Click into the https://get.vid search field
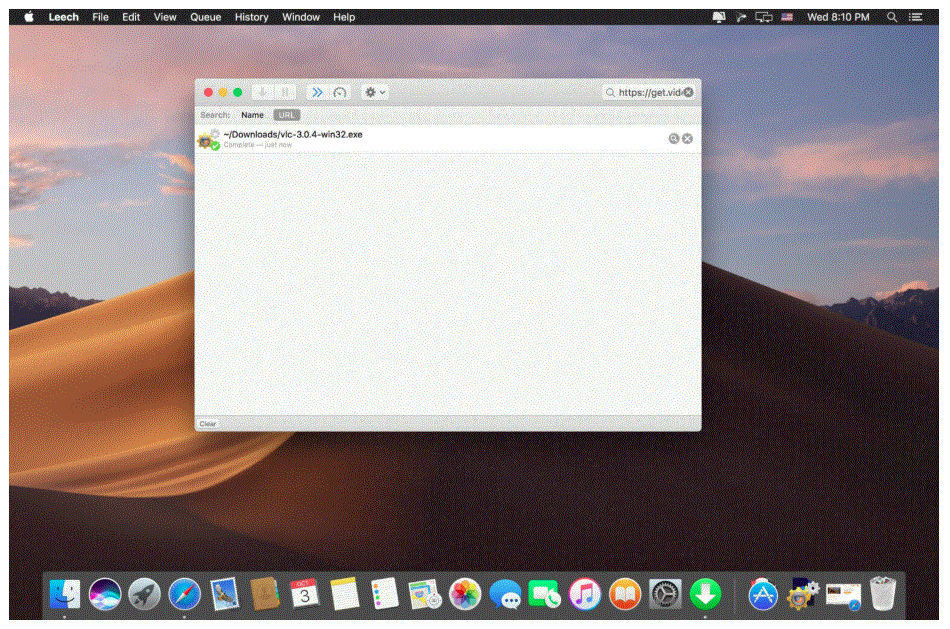The image size is (950, 629). [649, 92]
